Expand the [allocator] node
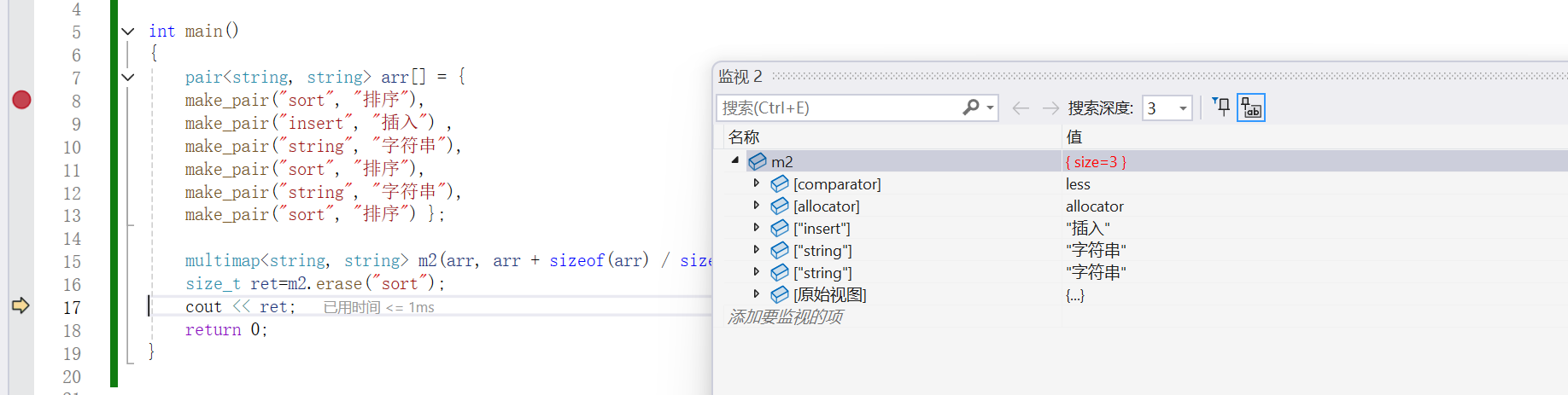The image size is (1568, 395). pyautogui.click(x=757, y=205)
